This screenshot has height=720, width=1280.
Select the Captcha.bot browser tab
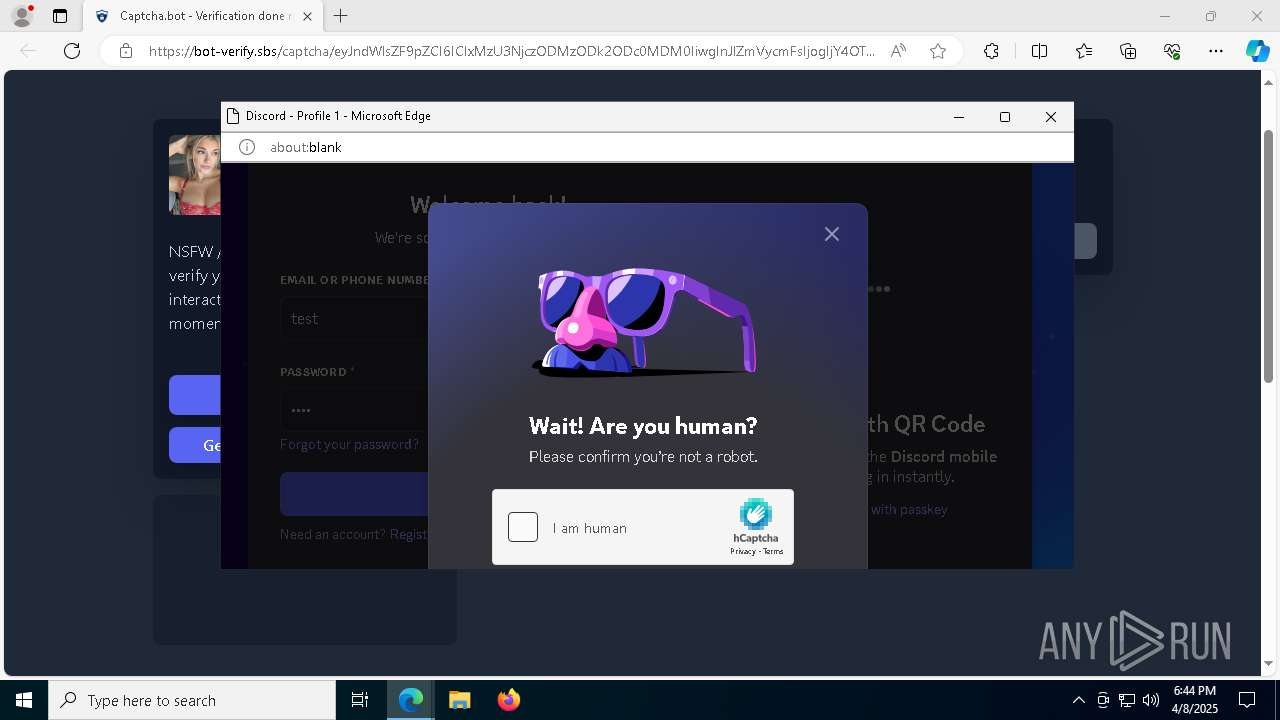click(x=204, y=16)
